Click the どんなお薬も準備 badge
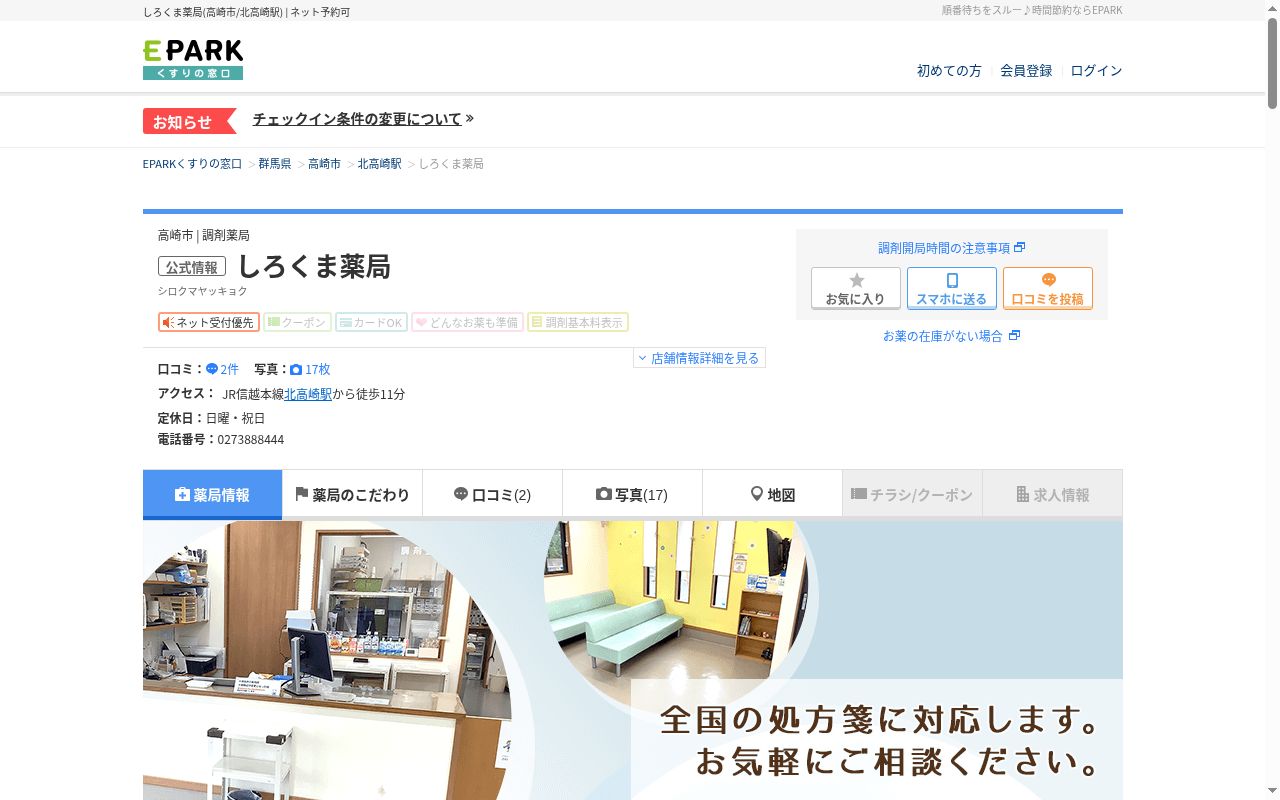Viewport: 1280px width, 800px height. point(467,322)
